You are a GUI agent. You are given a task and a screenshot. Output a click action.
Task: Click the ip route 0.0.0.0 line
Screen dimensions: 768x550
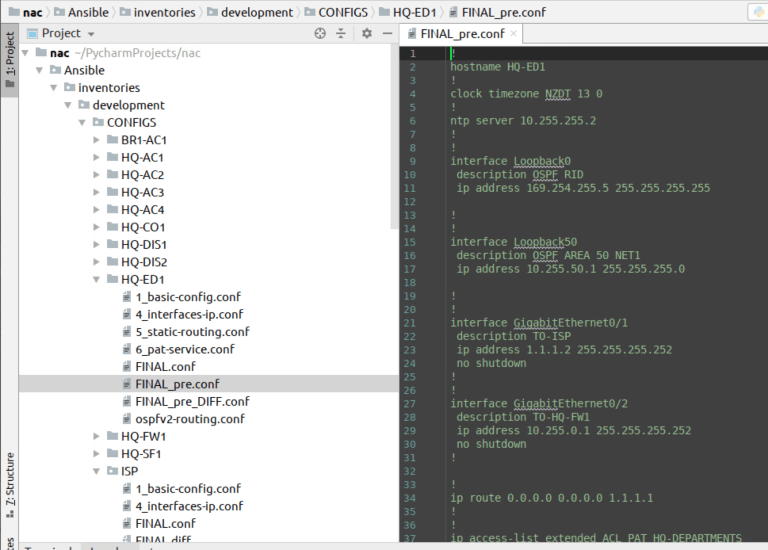(552, 498)
